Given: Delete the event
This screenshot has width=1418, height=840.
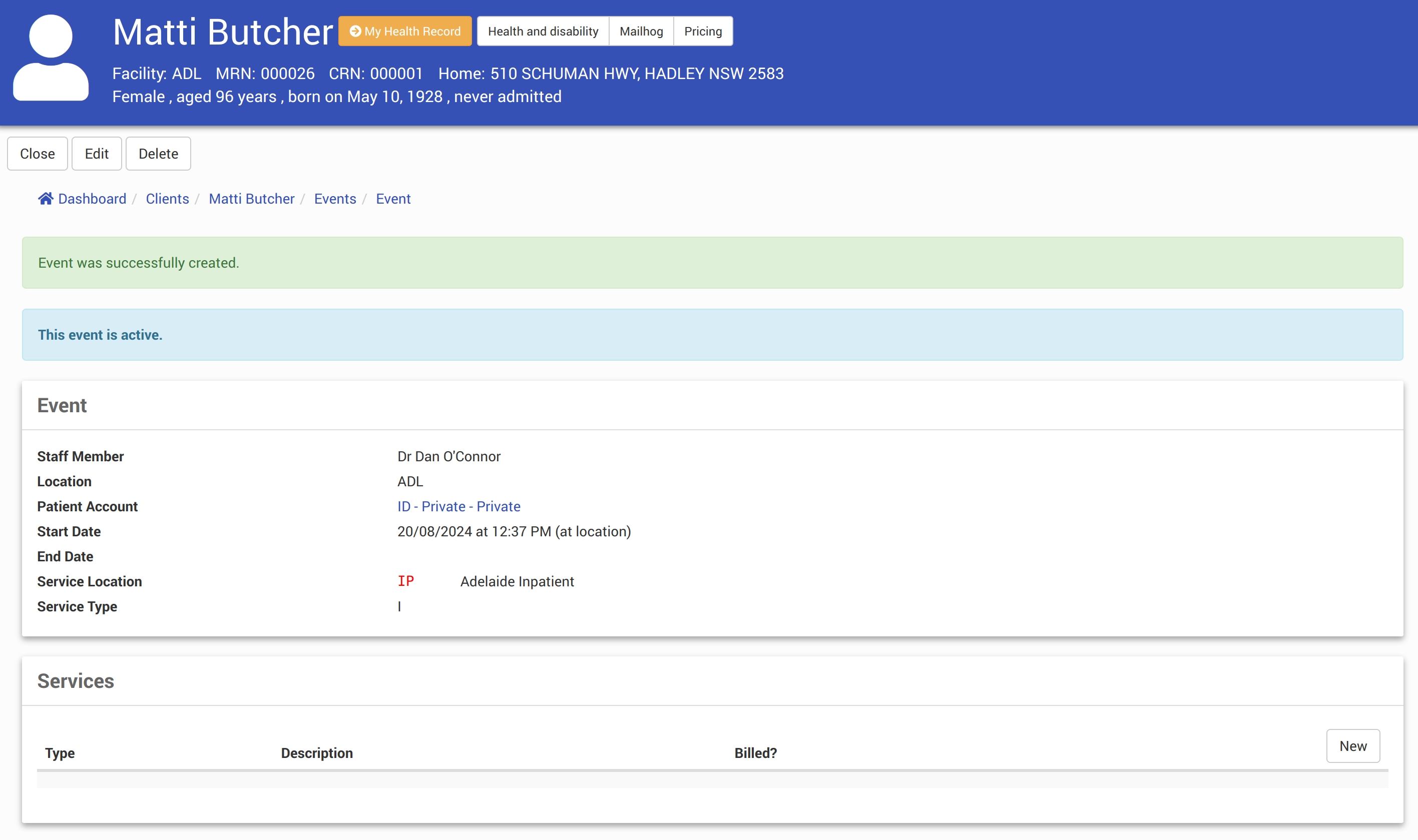Looking at the screenshot, I should (158, 154).
